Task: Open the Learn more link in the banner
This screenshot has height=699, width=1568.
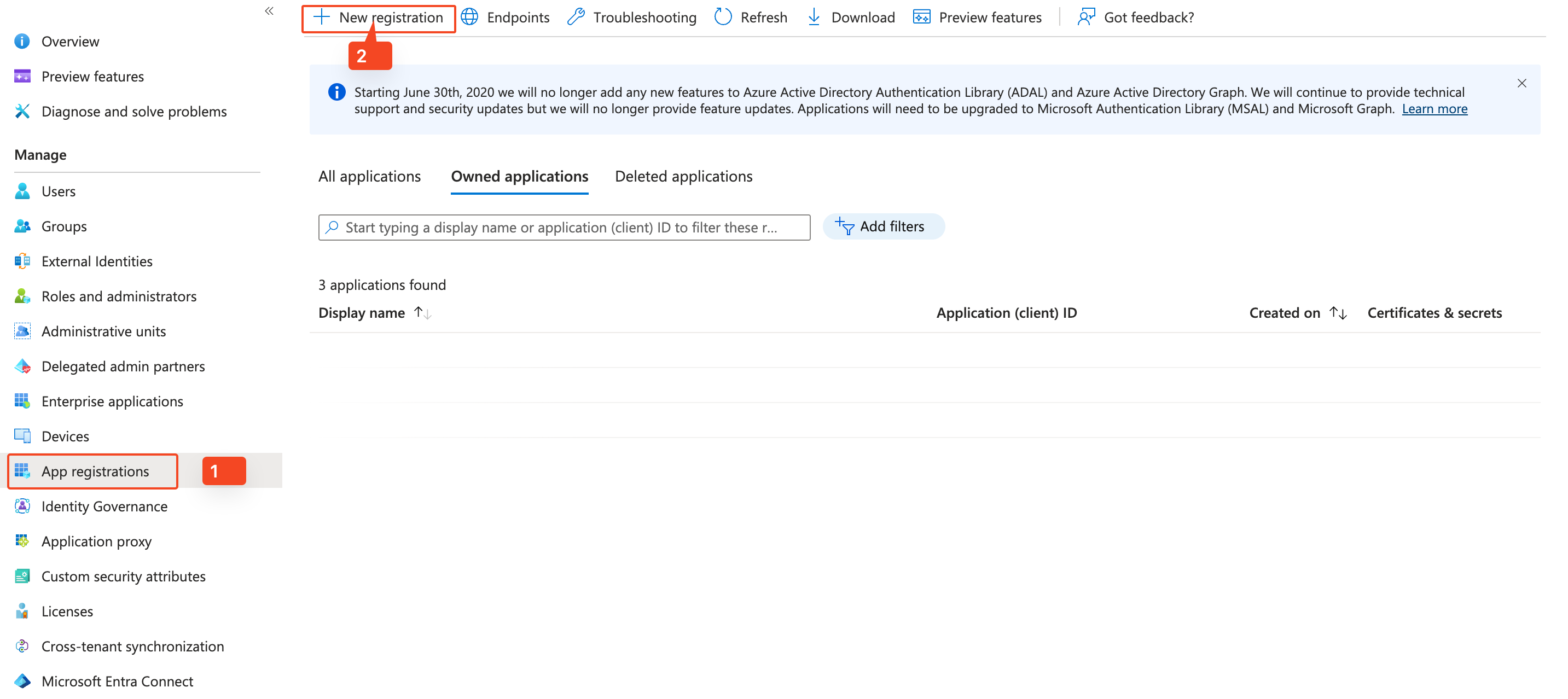Action: pyautogui.click(x=1434, y=109)
